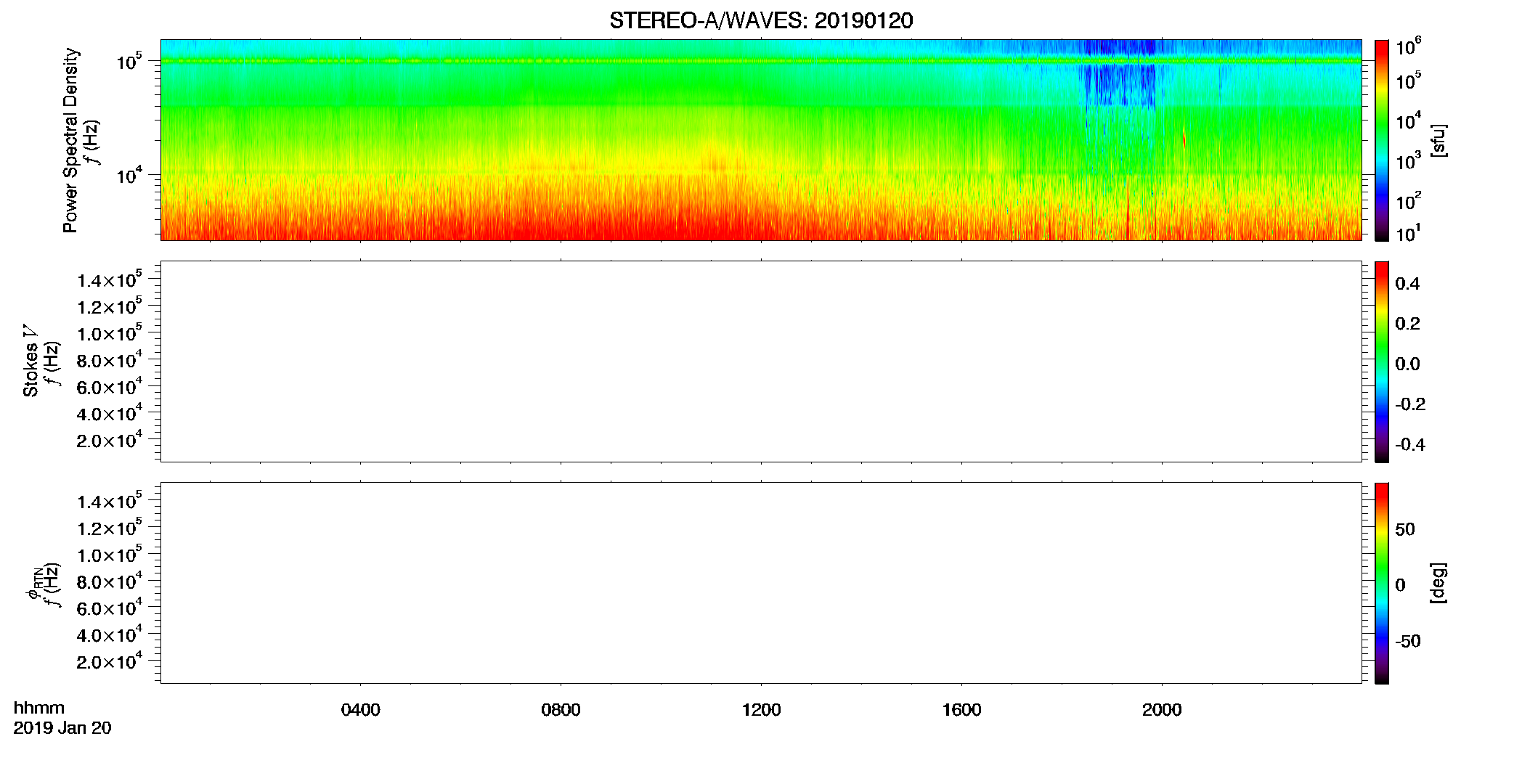Click the 2019 Jan 20 date label

(62, 728)
